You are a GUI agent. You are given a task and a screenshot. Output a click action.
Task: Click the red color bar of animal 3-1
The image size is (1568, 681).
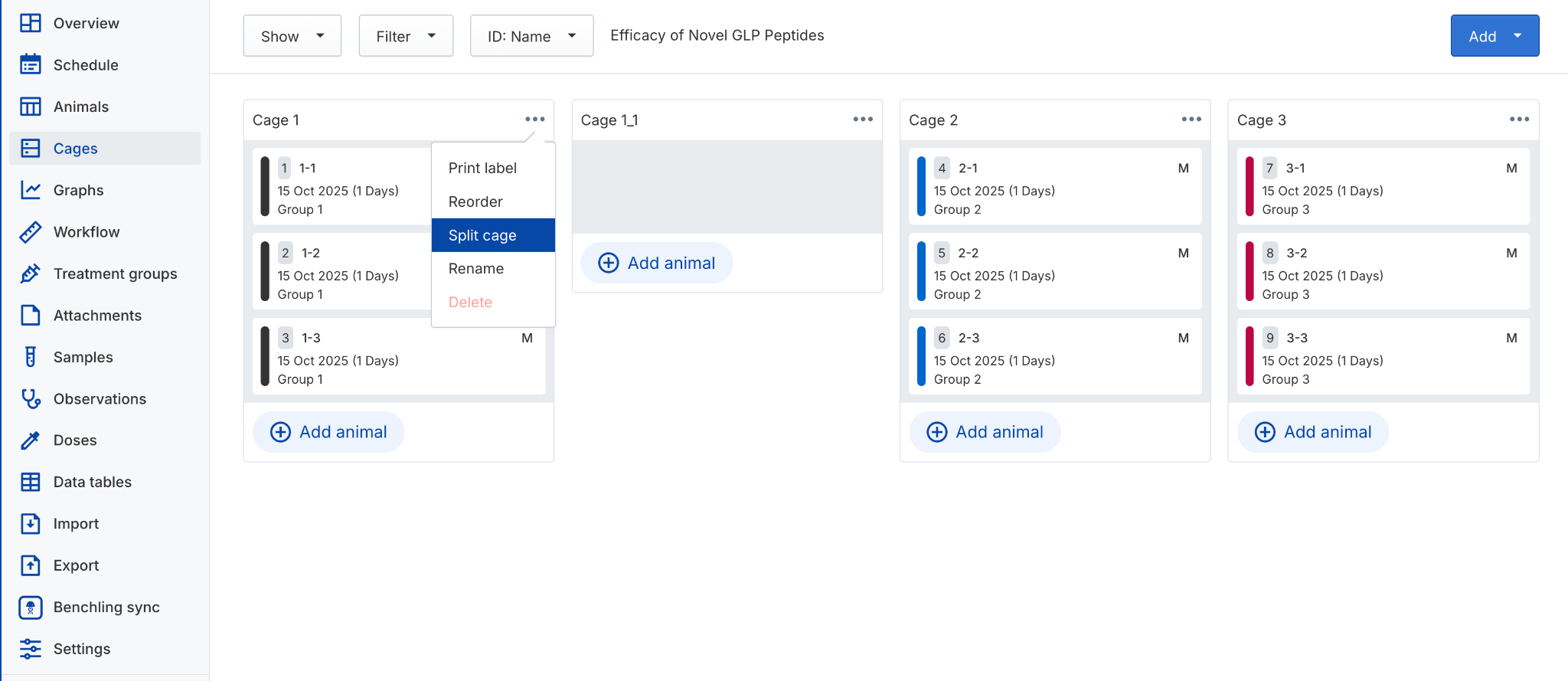(x=1249, y=187)
